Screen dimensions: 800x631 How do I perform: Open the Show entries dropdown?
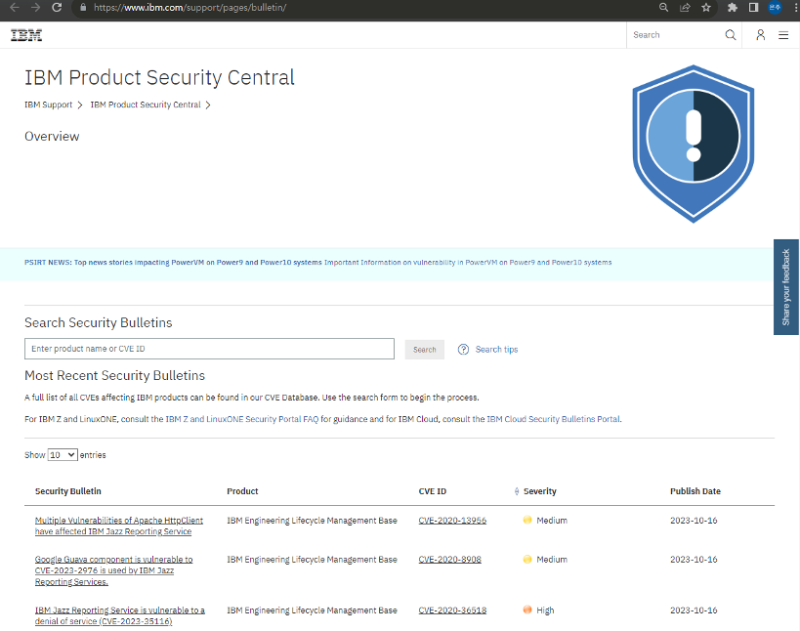click(x=62, y=455)
